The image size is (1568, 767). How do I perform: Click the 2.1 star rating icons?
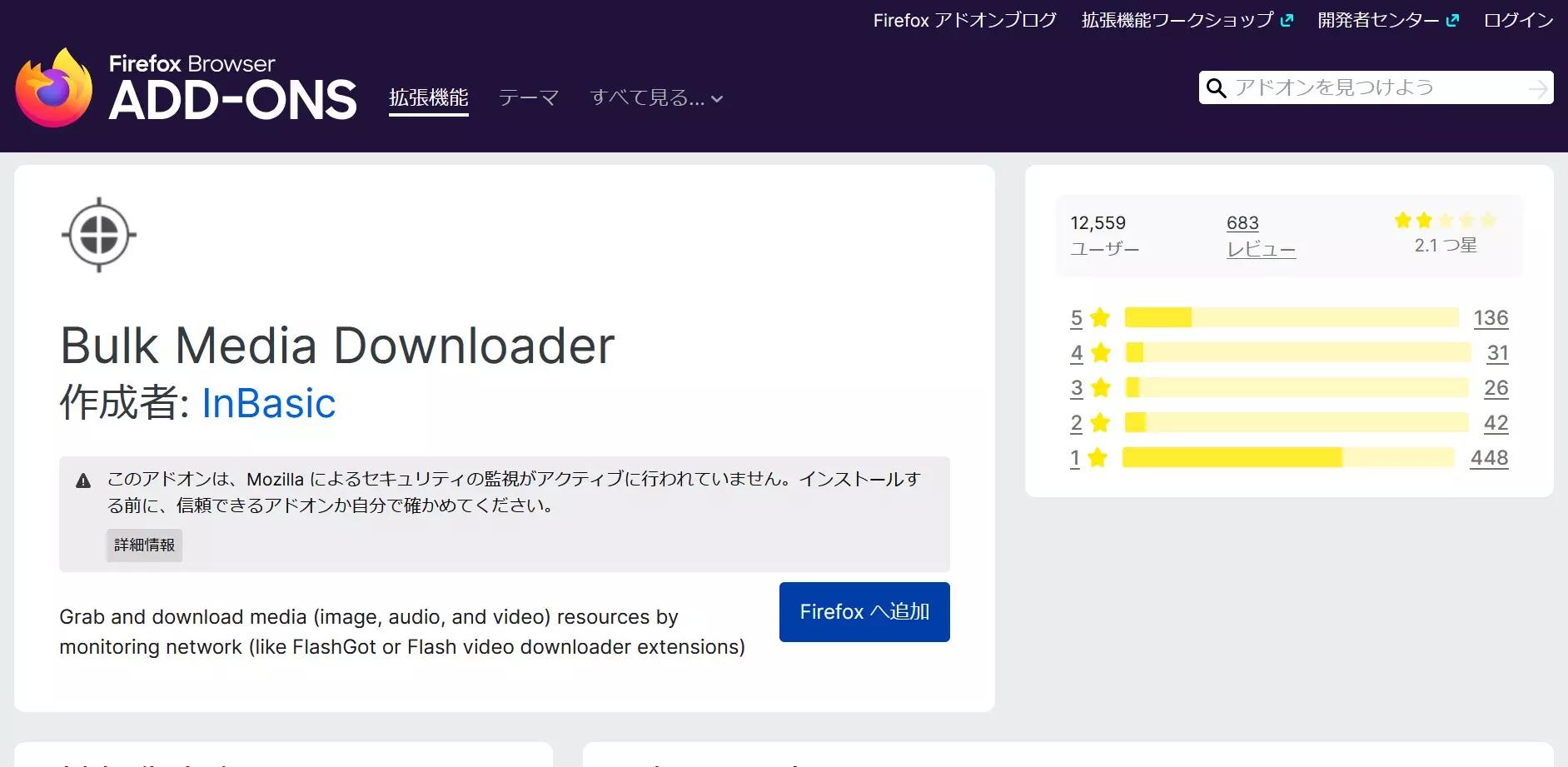coord(1446,220)
